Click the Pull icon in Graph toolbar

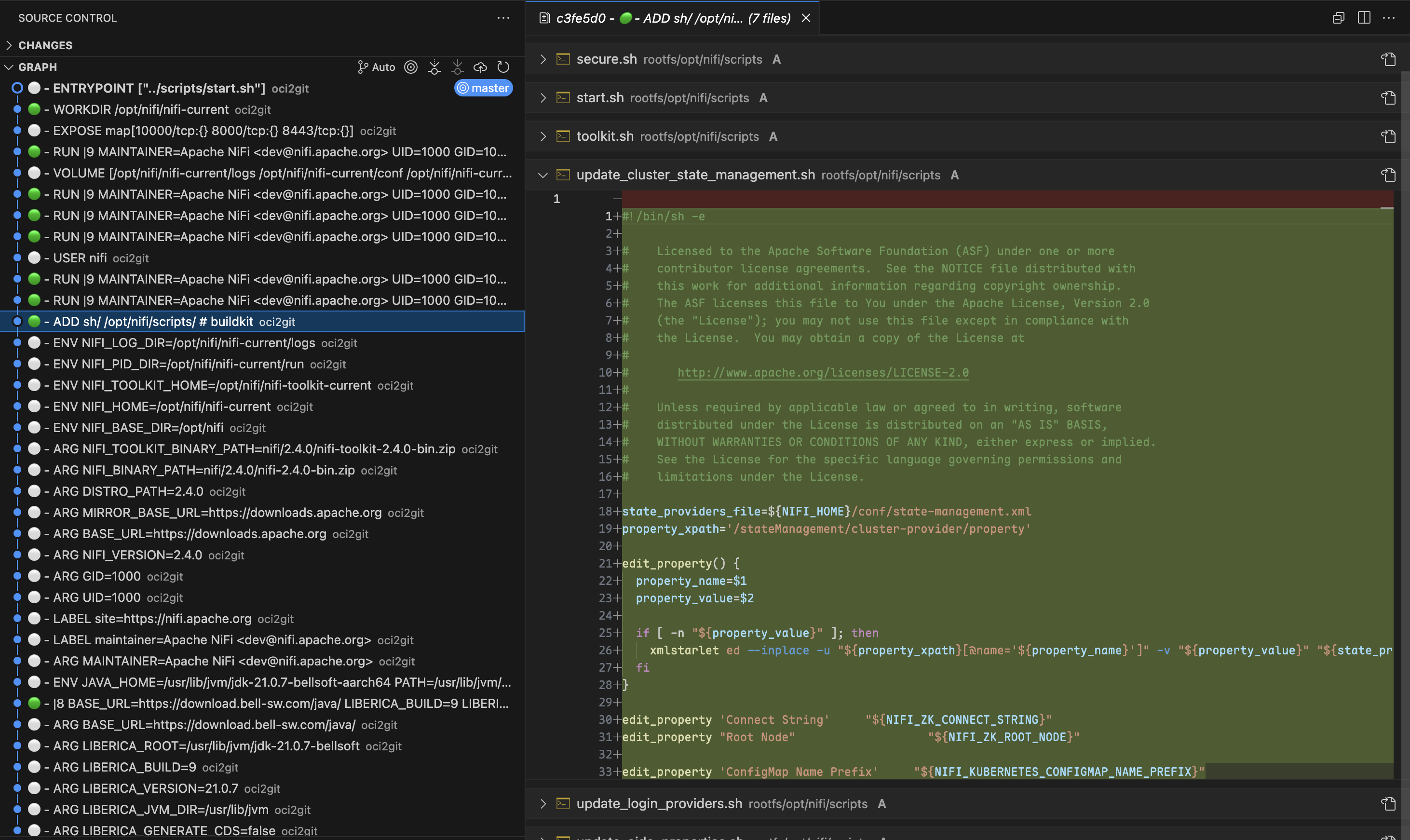click(x=457, y=68)
